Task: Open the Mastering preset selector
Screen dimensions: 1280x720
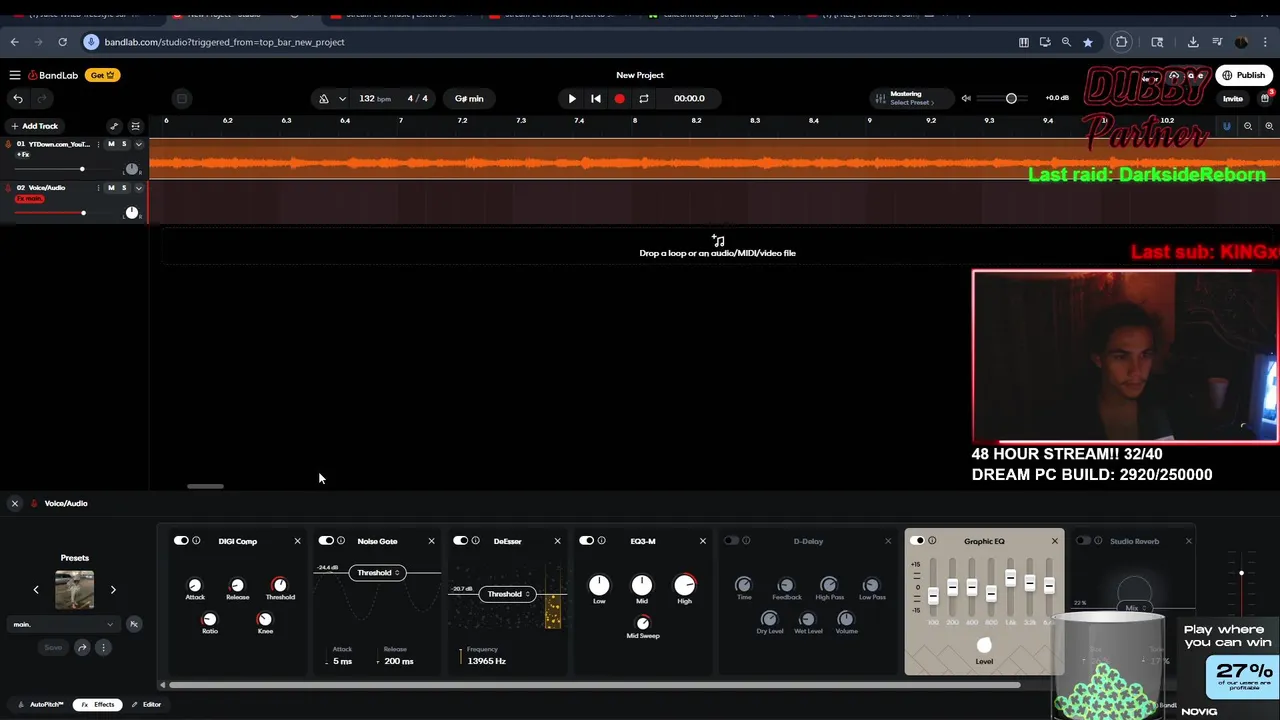Action: point(911,98)
